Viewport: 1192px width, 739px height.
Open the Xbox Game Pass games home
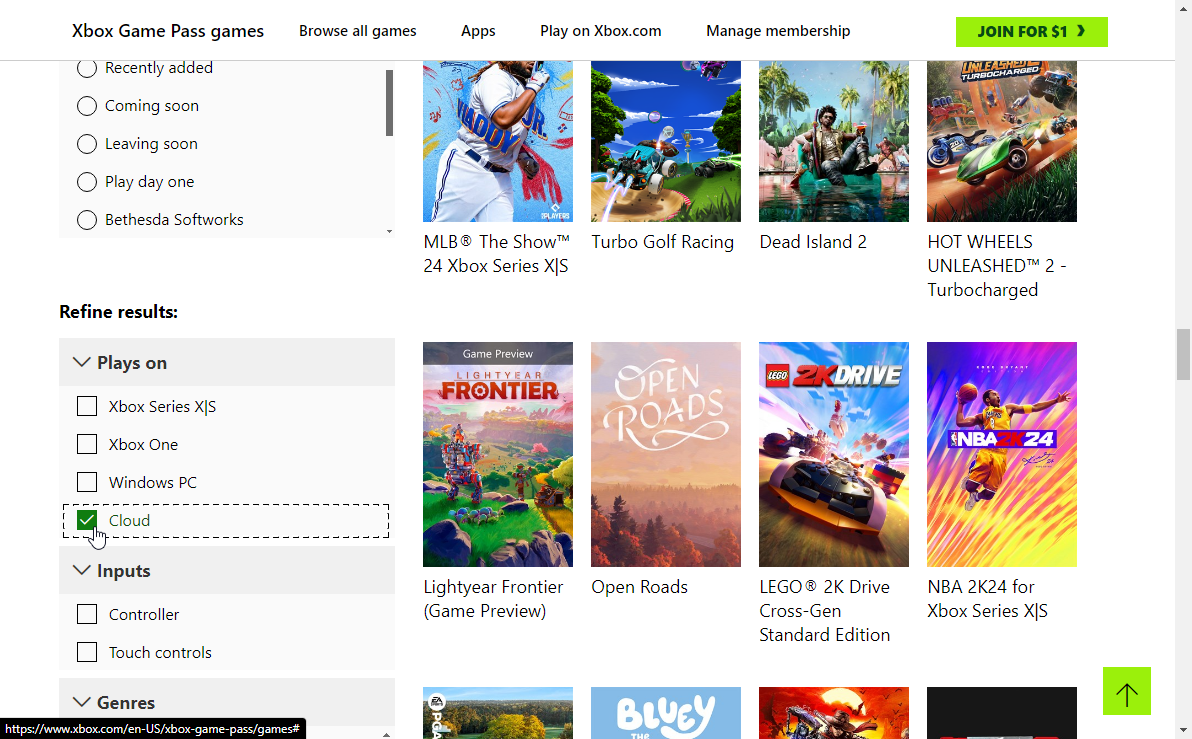tap(167, 31)
